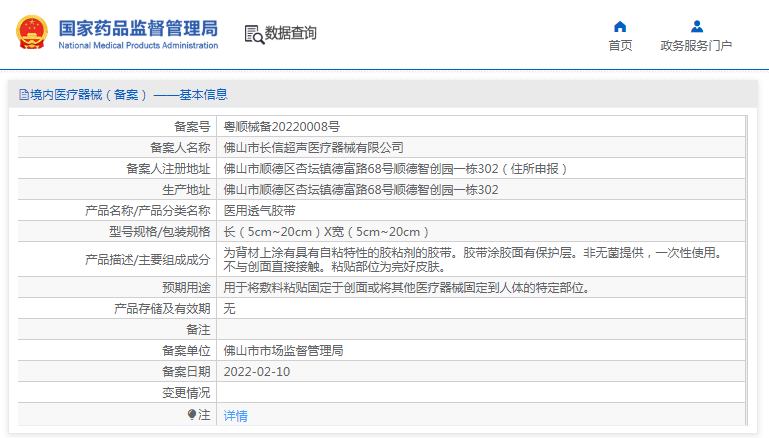Select product name 医用透气胶带
The height and width of the screenshot is (438, 769).
[259, 211]
